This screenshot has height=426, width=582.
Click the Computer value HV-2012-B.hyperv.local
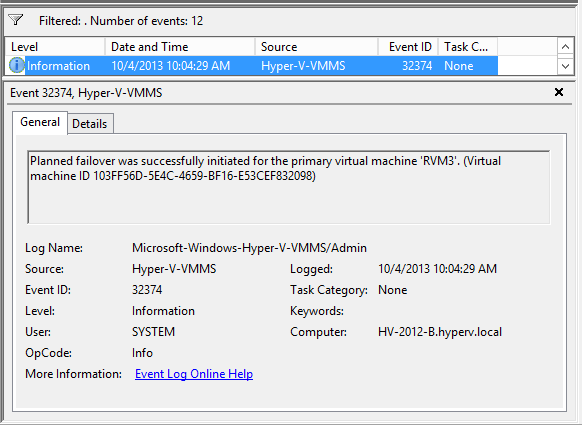pos(440,332)
